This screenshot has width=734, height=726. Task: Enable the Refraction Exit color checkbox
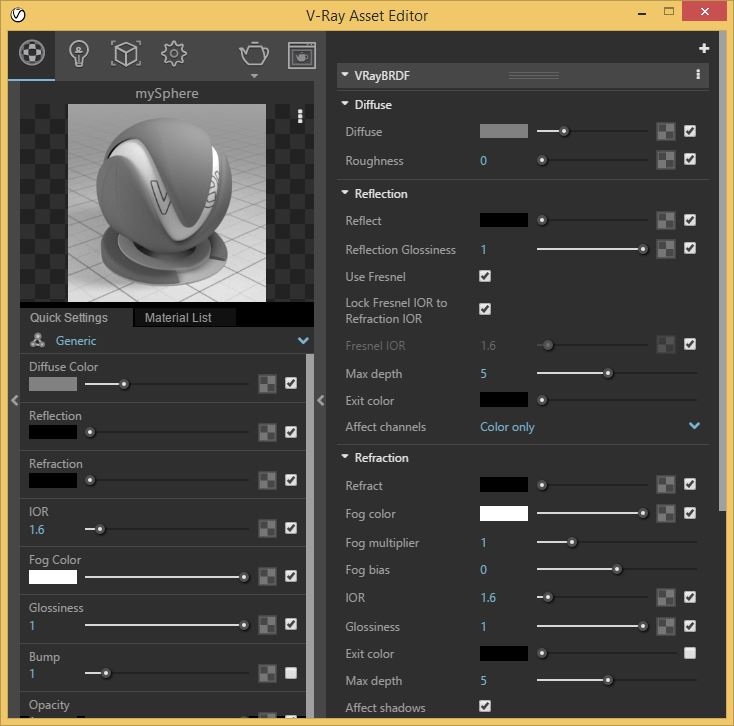pyautogui.click(x=690, y=653)
